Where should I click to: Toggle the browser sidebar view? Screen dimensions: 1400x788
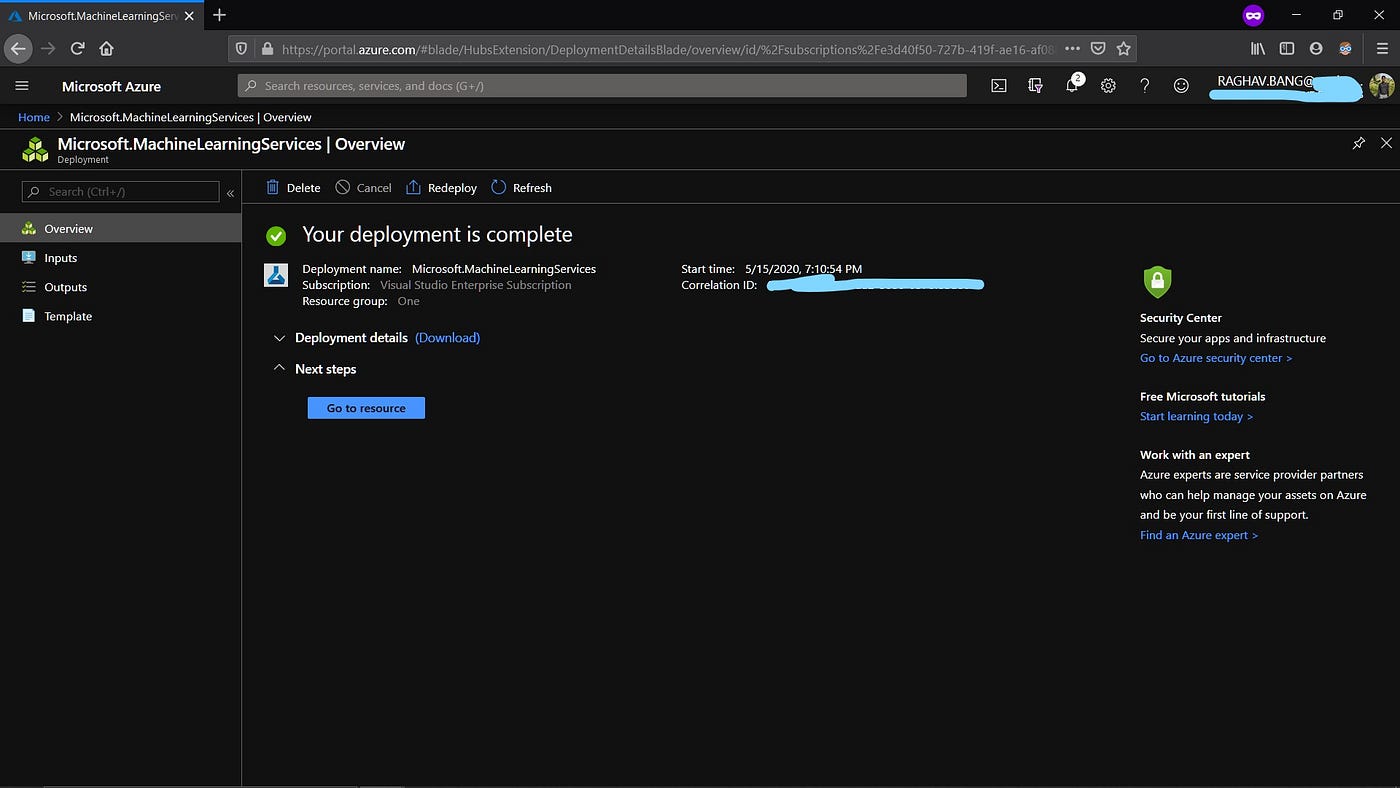pyautogui.click(x=1287, y=48)
